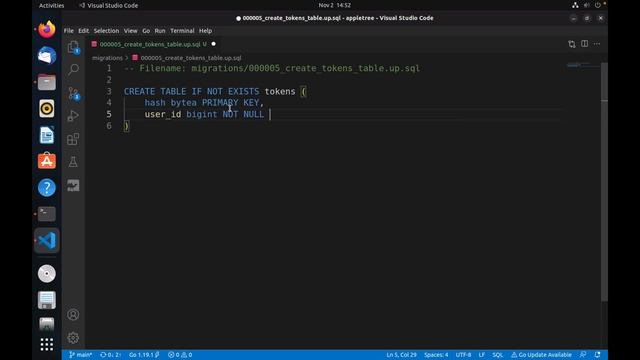Synchronize changes in status bar
The height and width of the screenshot is (360, 640).
[111, 355]
